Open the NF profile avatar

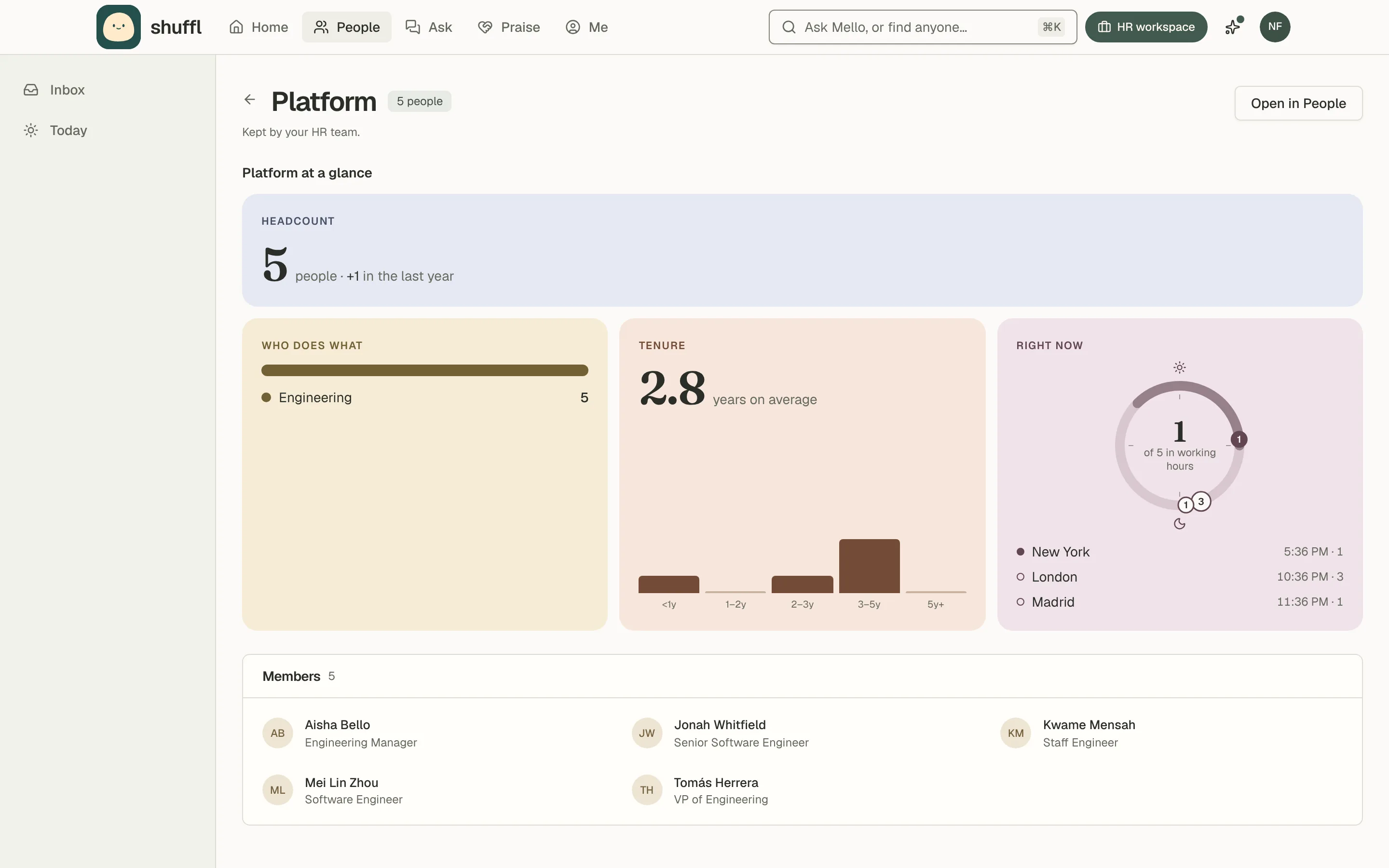point(1275,27)
